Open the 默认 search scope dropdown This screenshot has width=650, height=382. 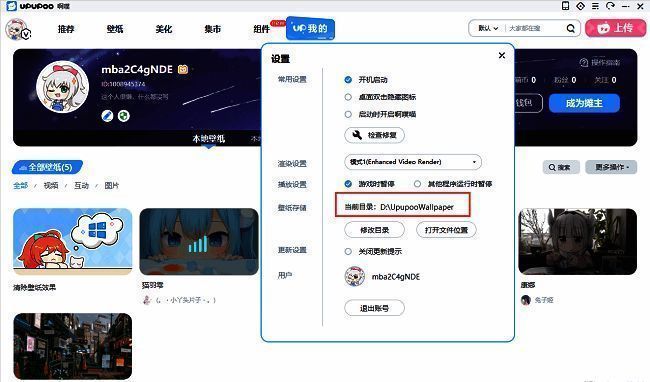pyautogui.click(x=488, y=28)
